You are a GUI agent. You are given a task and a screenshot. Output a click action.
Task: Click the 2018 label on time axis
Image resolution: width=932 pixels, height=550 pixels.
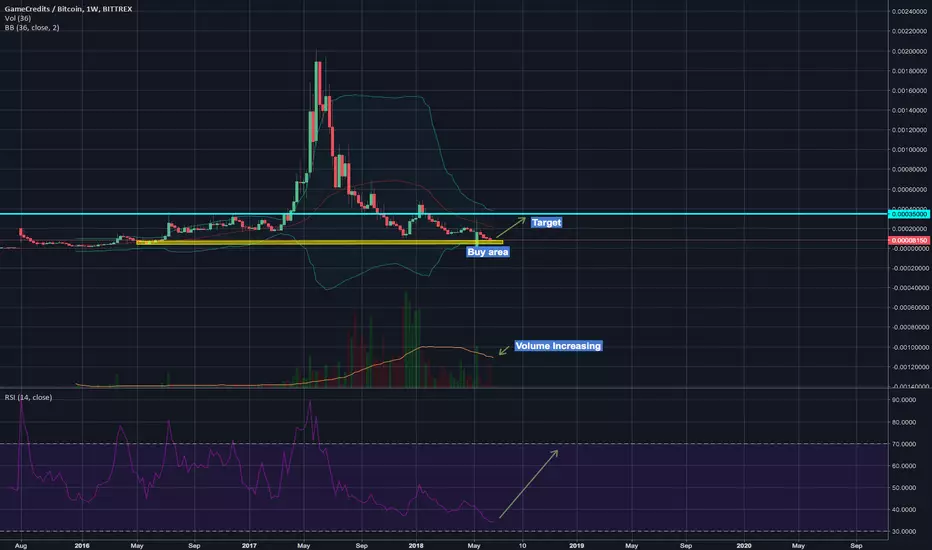416,545
